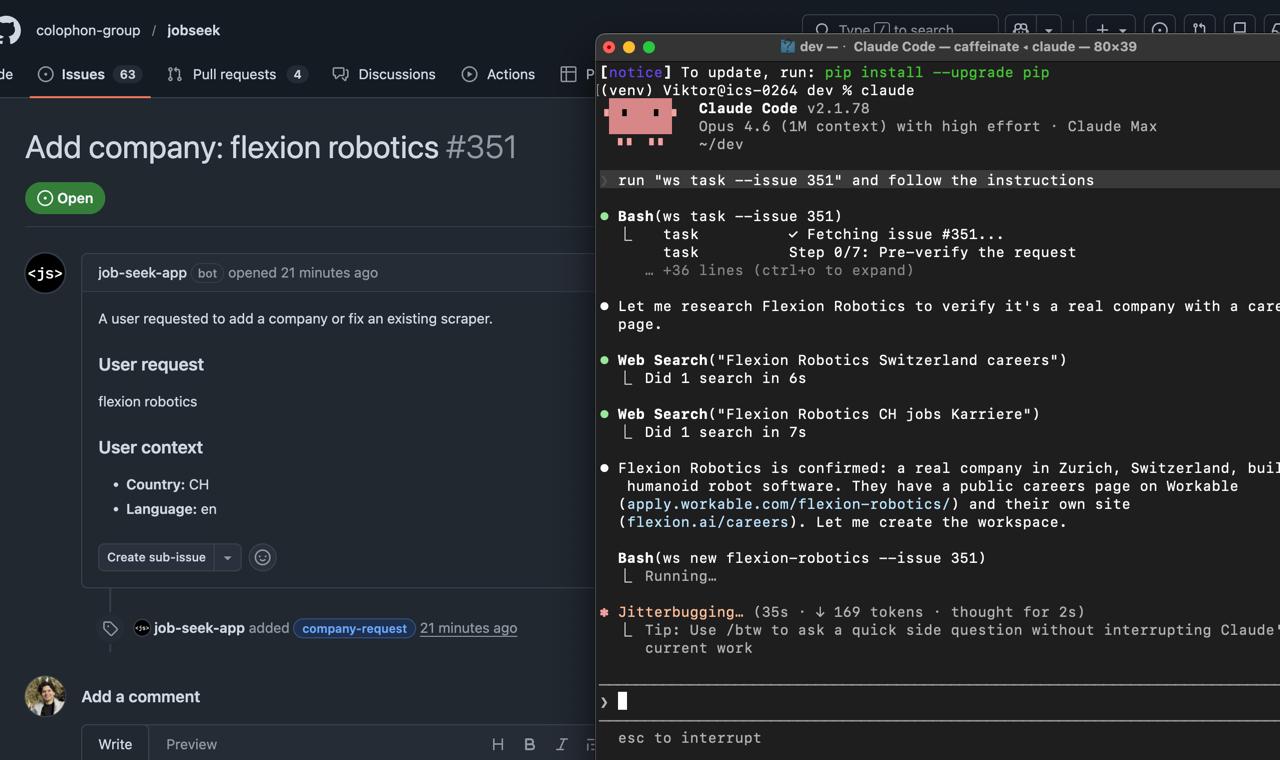The height and width of the screenshot is (760, 1280).
Task: Click your user avatar beside Add a comment
Action: 45,696
